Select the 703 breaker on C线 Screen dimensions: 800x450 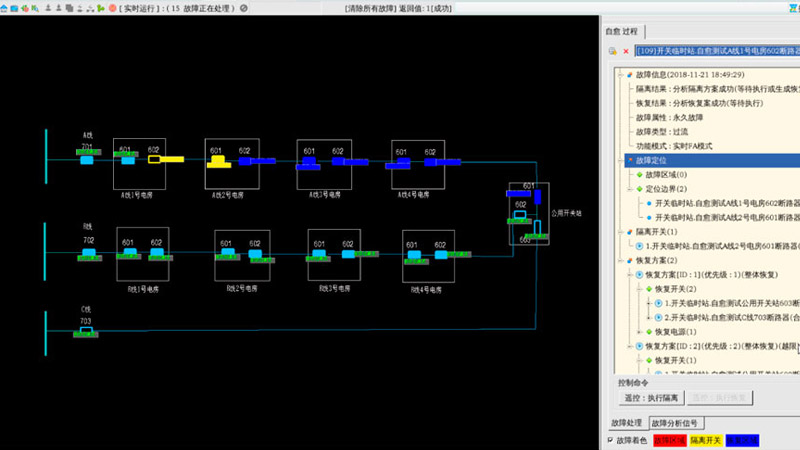[87, 331]
